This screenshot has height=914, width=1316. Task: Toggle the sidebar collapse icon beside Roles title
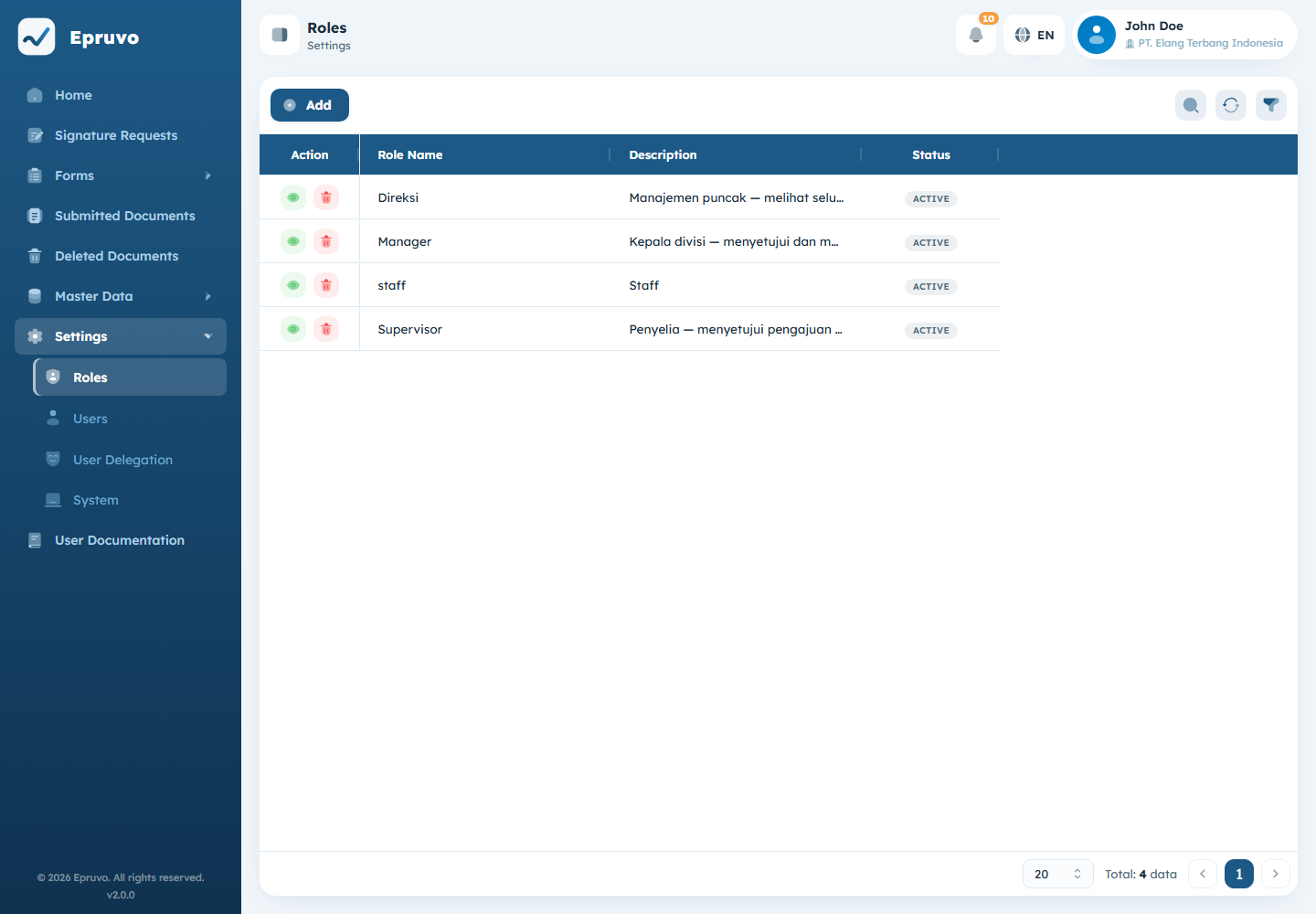pos(280,35)
